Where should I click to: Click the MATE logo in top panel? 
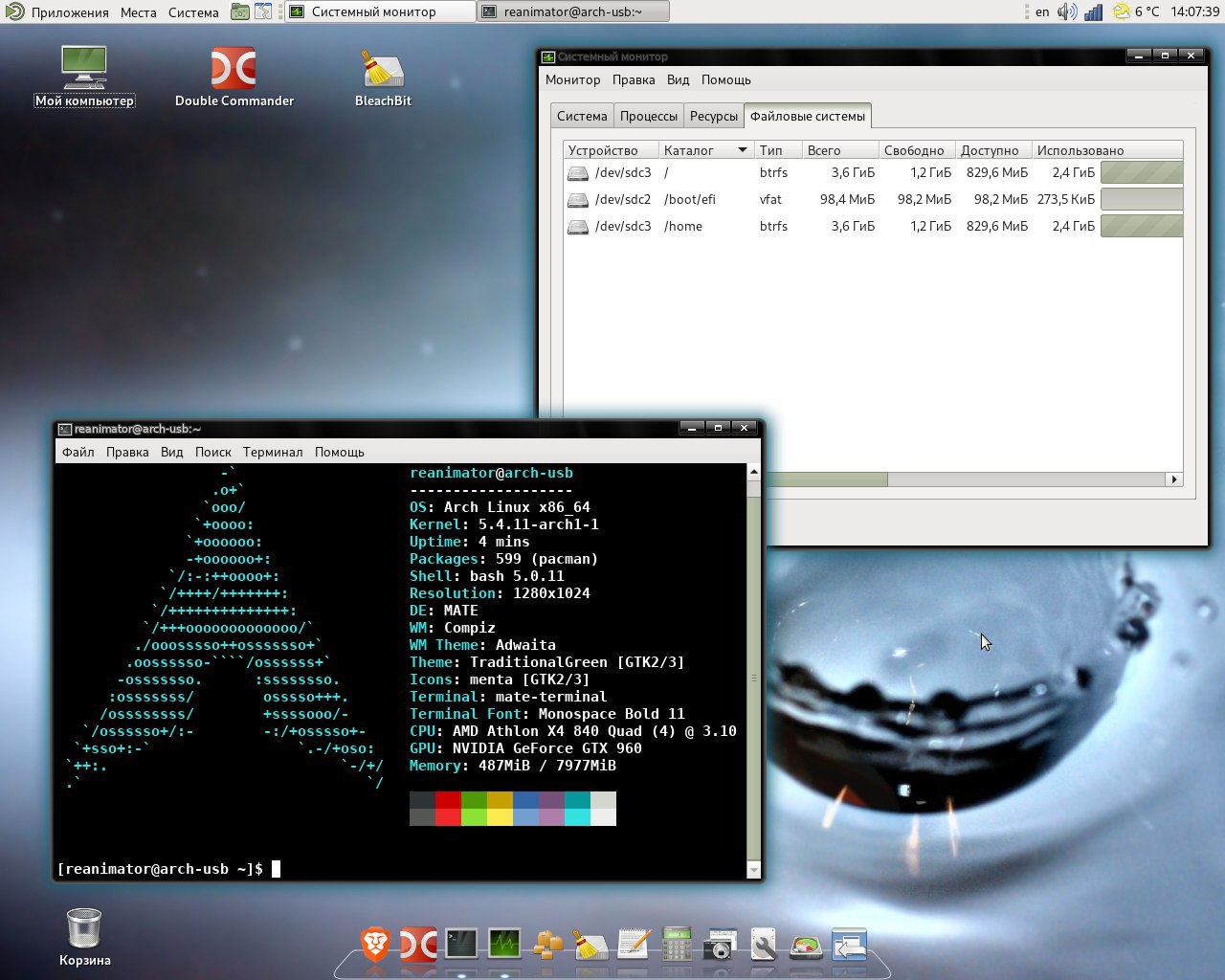click(x=14, y=11)
